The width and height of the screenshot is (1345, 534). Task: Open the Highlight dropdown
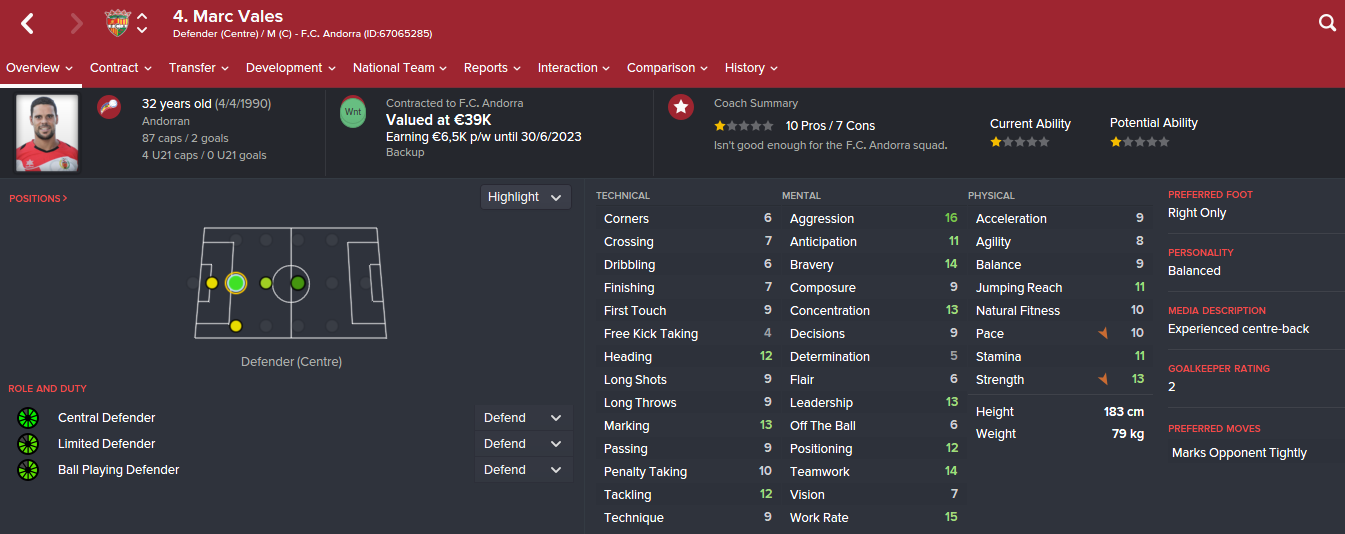tap(525, 197)
